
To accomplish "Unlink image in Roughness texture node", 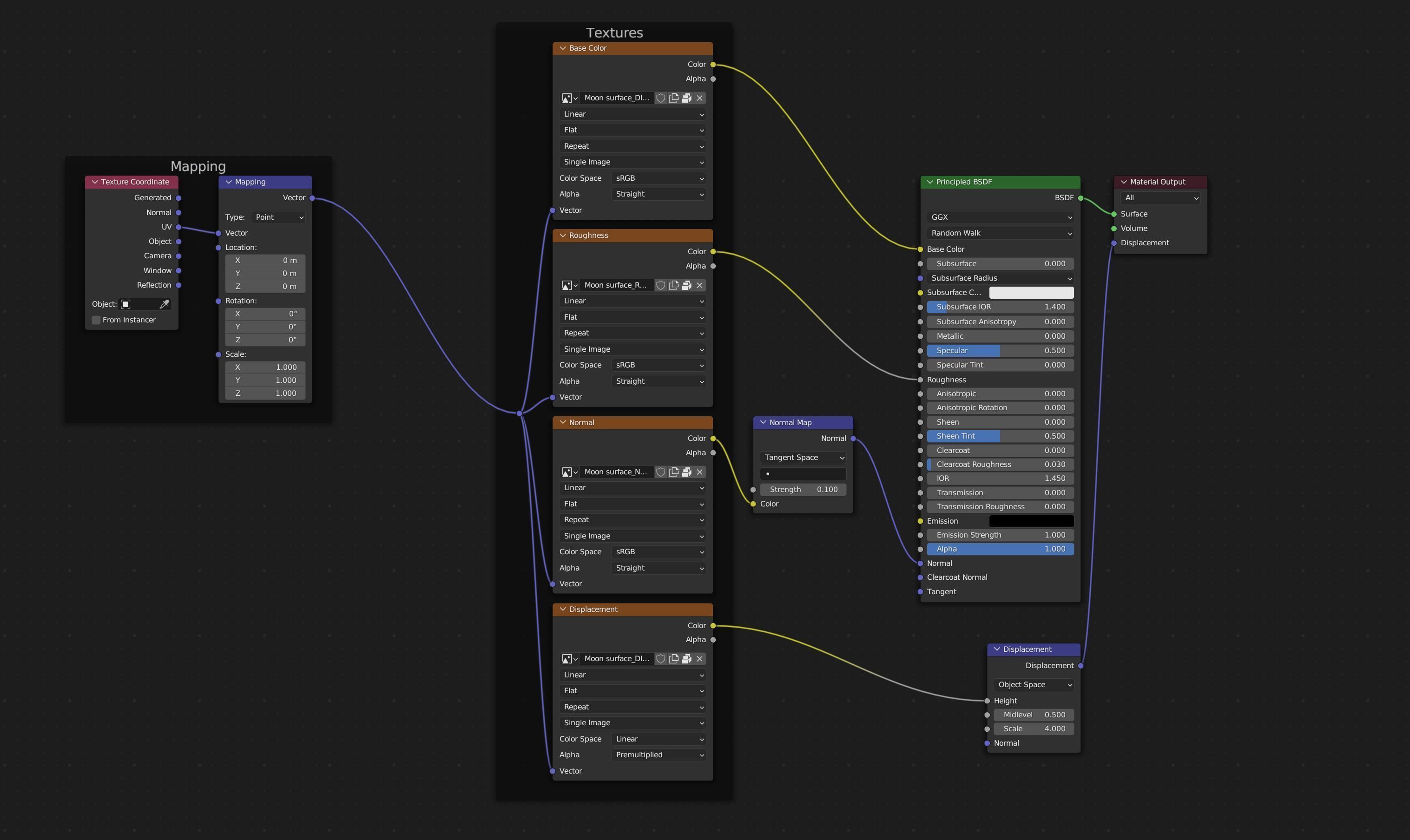I will 699,285.
